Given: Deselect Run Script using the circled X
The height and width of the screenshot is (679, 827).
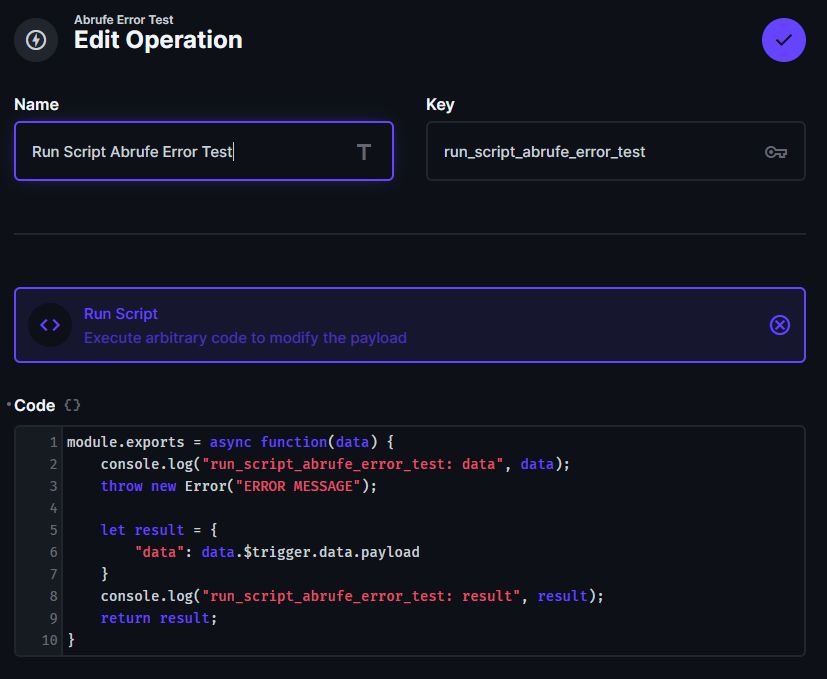Looking at the screenshot, I should click(779, 325).
